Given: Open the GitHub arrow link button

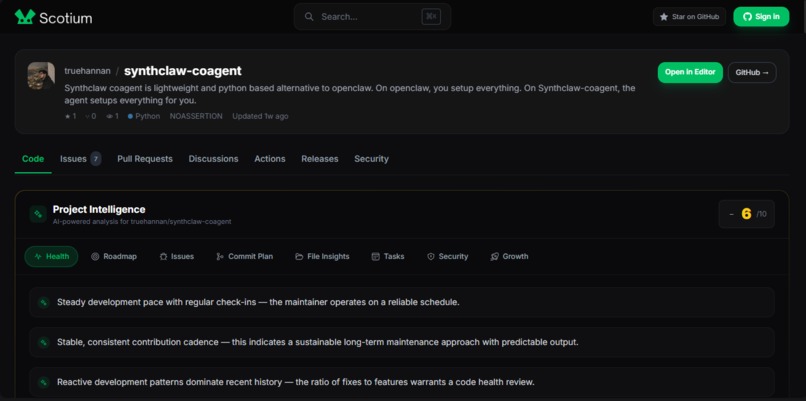Looking at the screenshot, I should [752, 72].
